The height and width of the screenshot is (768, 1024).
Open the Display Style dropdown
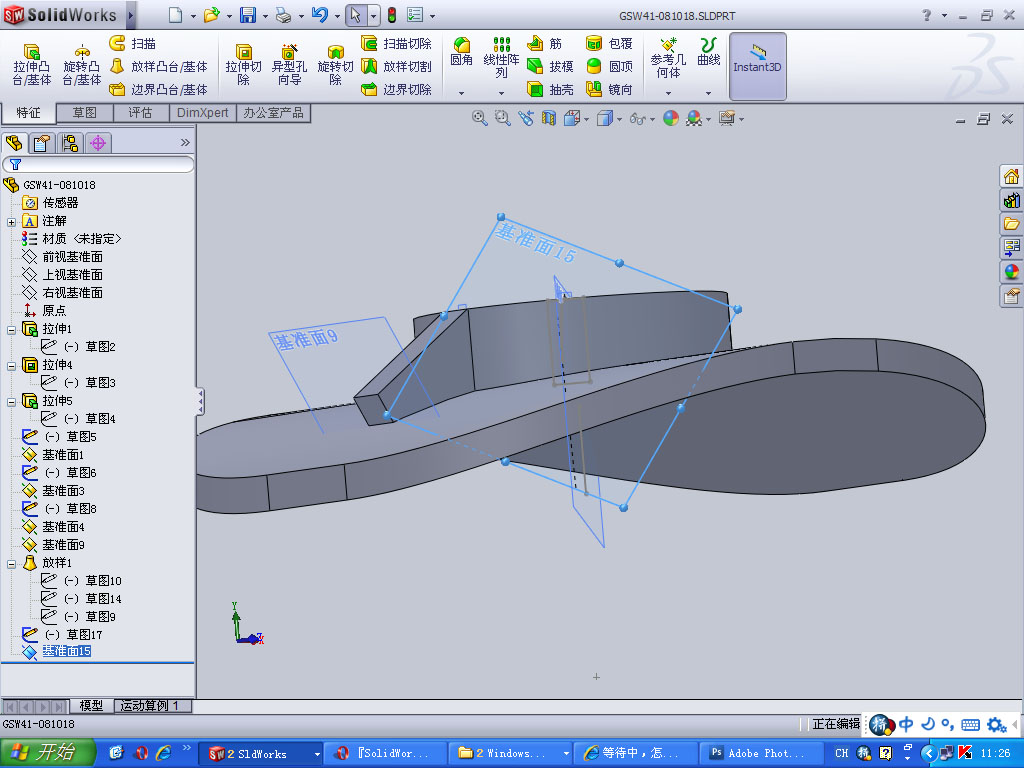pyautogui.click(x=619, y=120)
